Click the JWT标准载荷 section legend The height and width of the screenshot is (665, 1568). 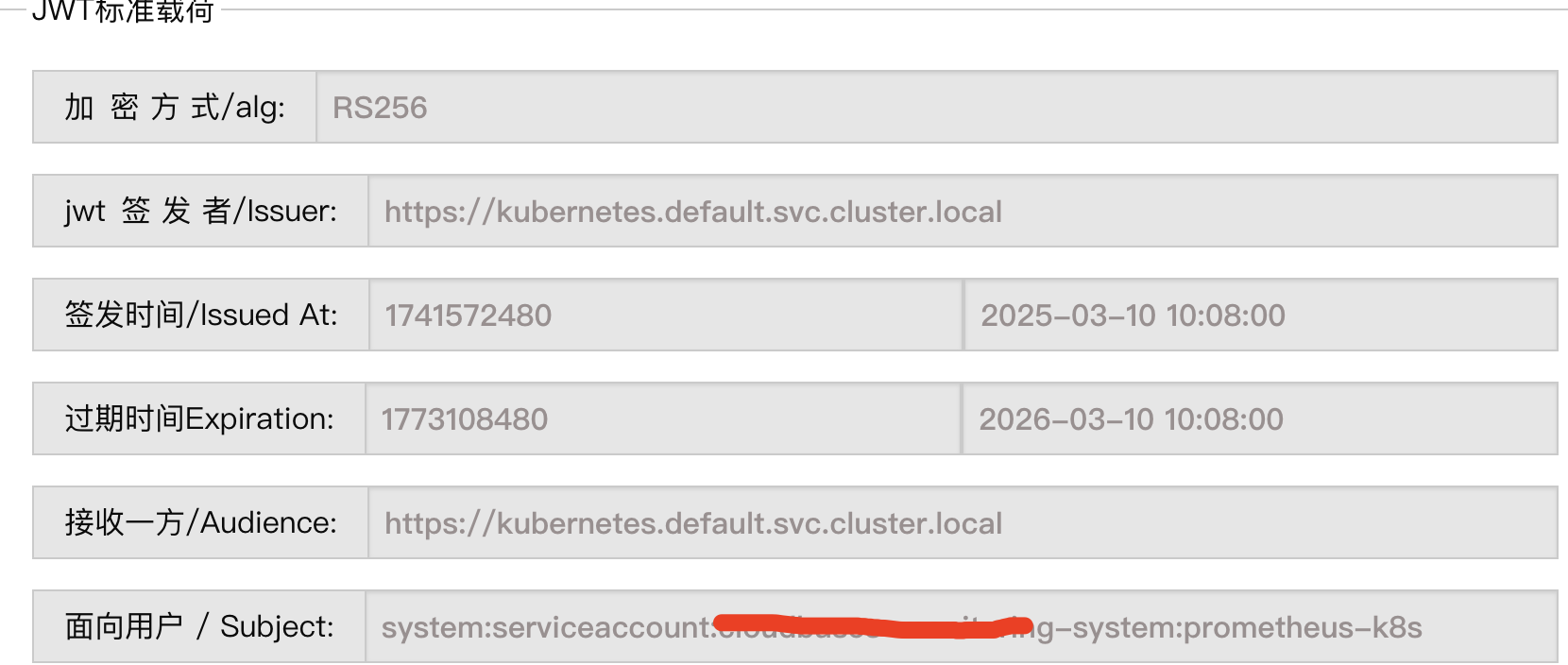123,11
